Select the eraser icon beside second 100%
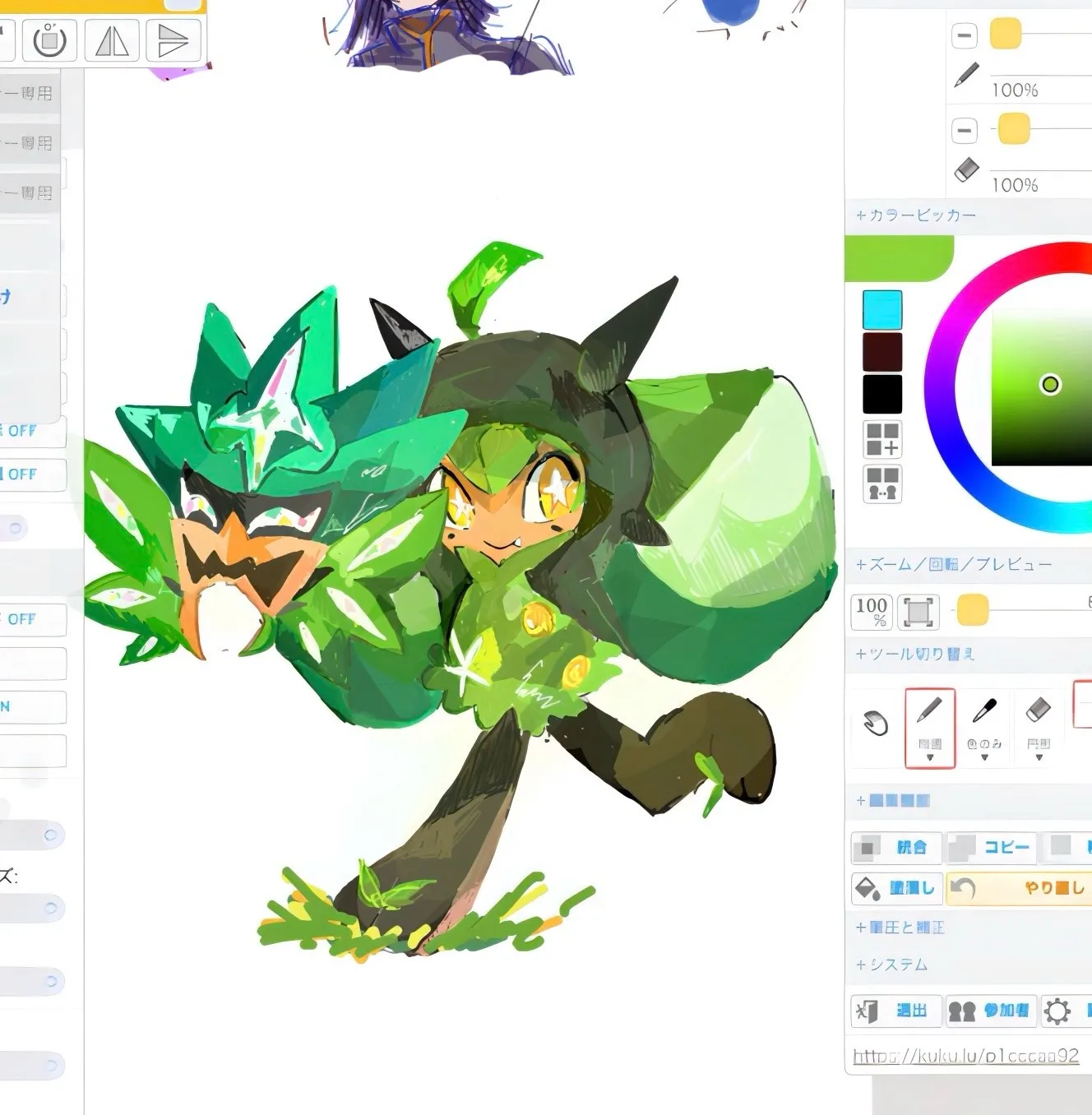 pyautogui.click(x=967, y=169)
